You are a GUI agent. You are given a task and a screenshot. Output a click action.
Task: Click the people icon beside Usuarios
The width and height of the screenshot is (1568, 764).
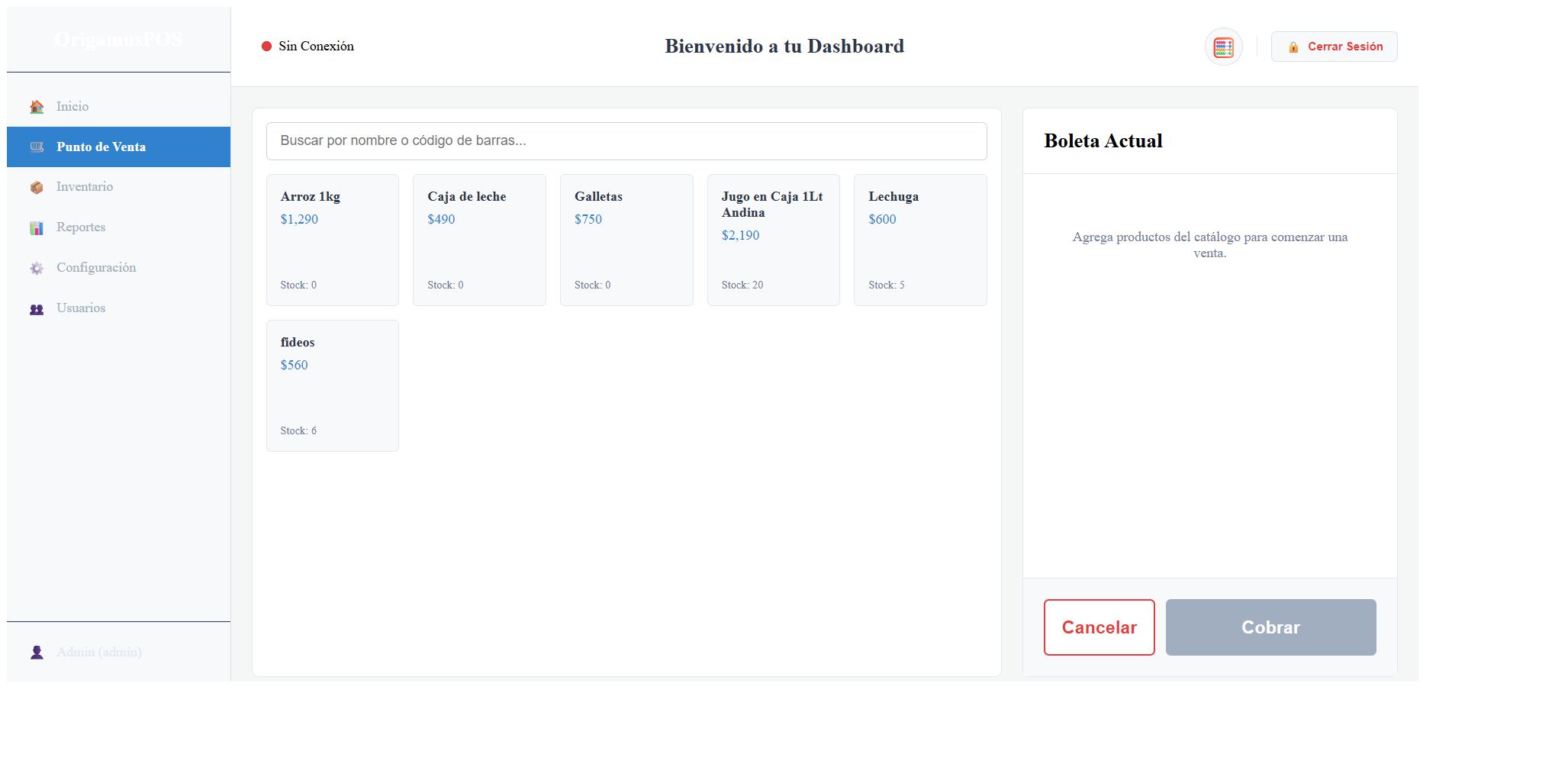coord(37,308)
